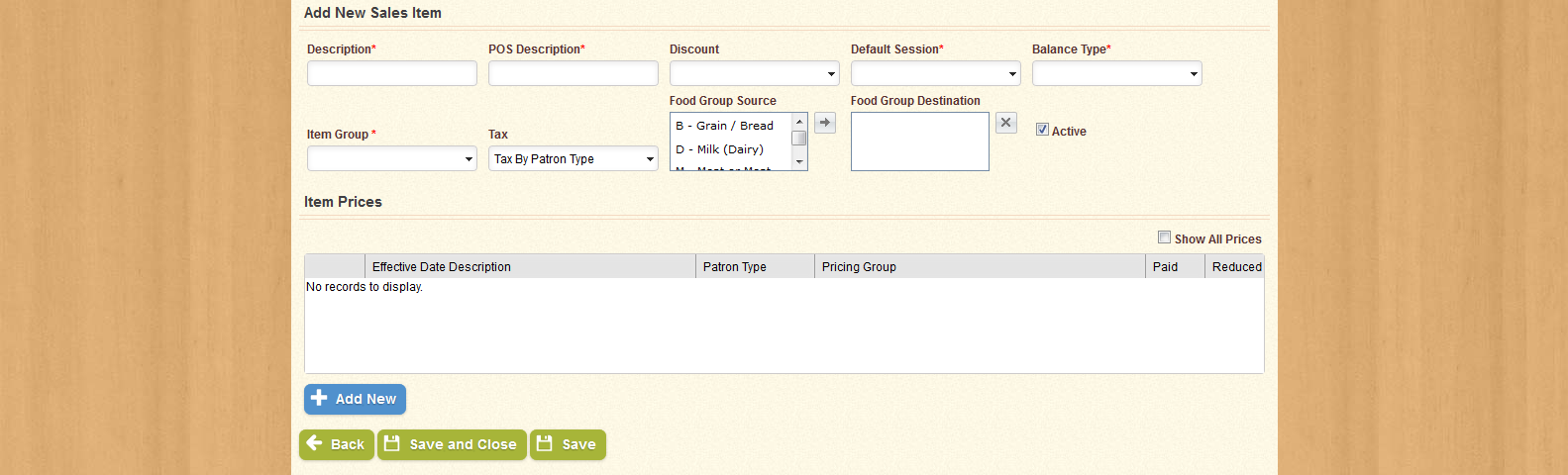
Task: Expand the Default Session dropdown
Action: (x=935, y=73)
